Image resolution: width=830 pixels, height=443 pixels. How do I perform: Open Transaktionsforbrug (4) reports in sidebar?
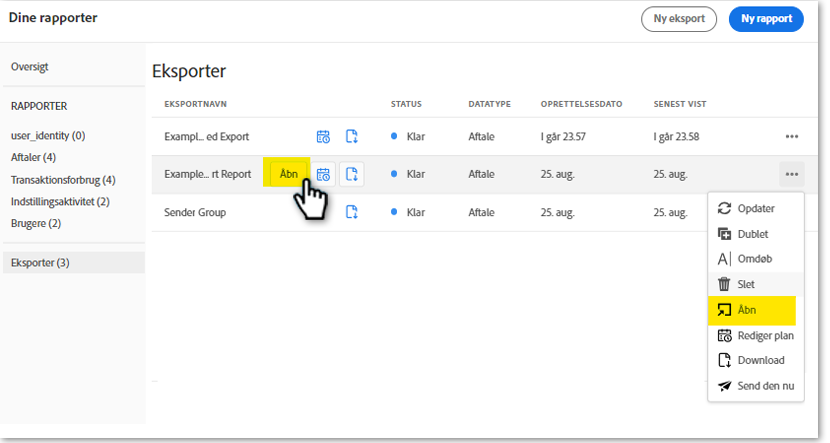pyautogui.click(x=63, y=180)
